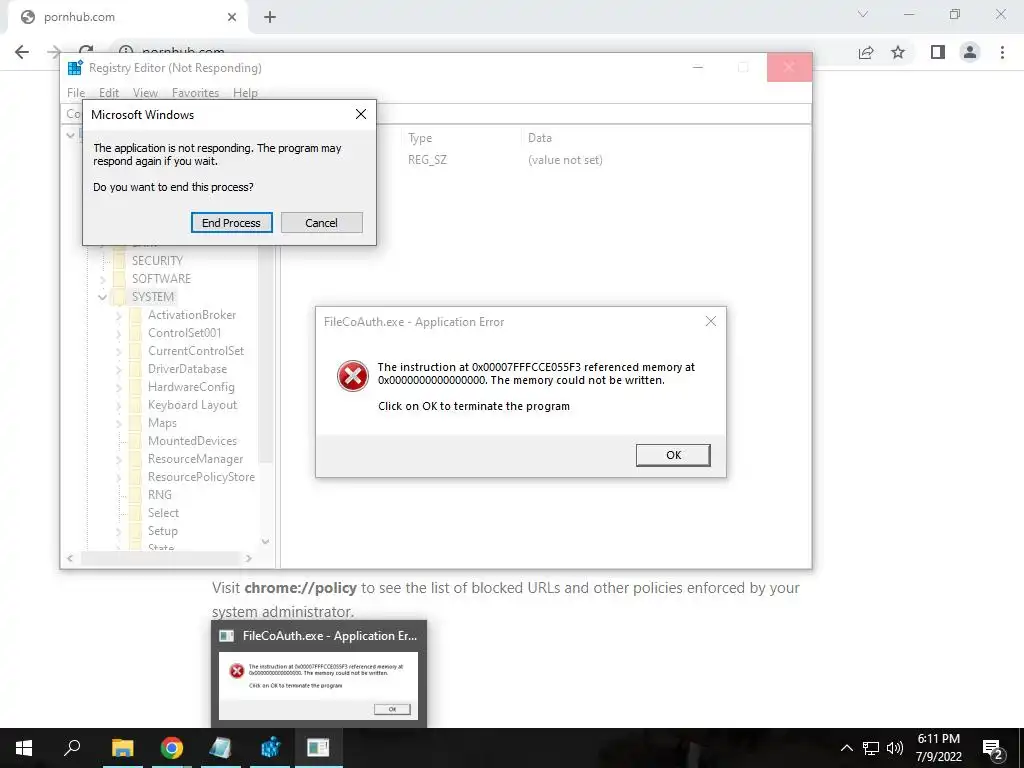Open the View menu in Registry Editor
This screenshot has width=1024, height=768.
pyautogui.click(x=145, y=93)
